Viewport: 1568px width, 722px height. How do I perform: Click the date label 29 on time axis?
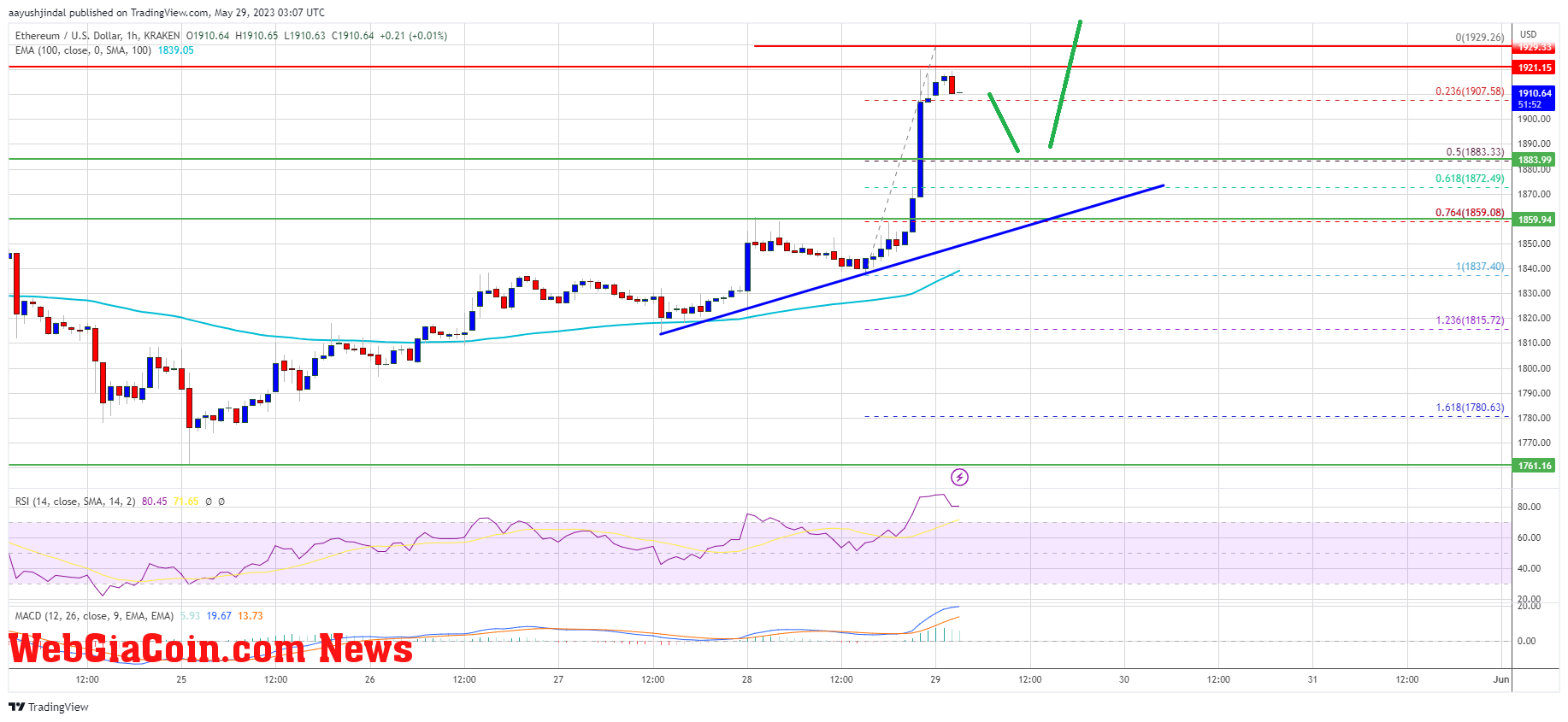(935, 680)
